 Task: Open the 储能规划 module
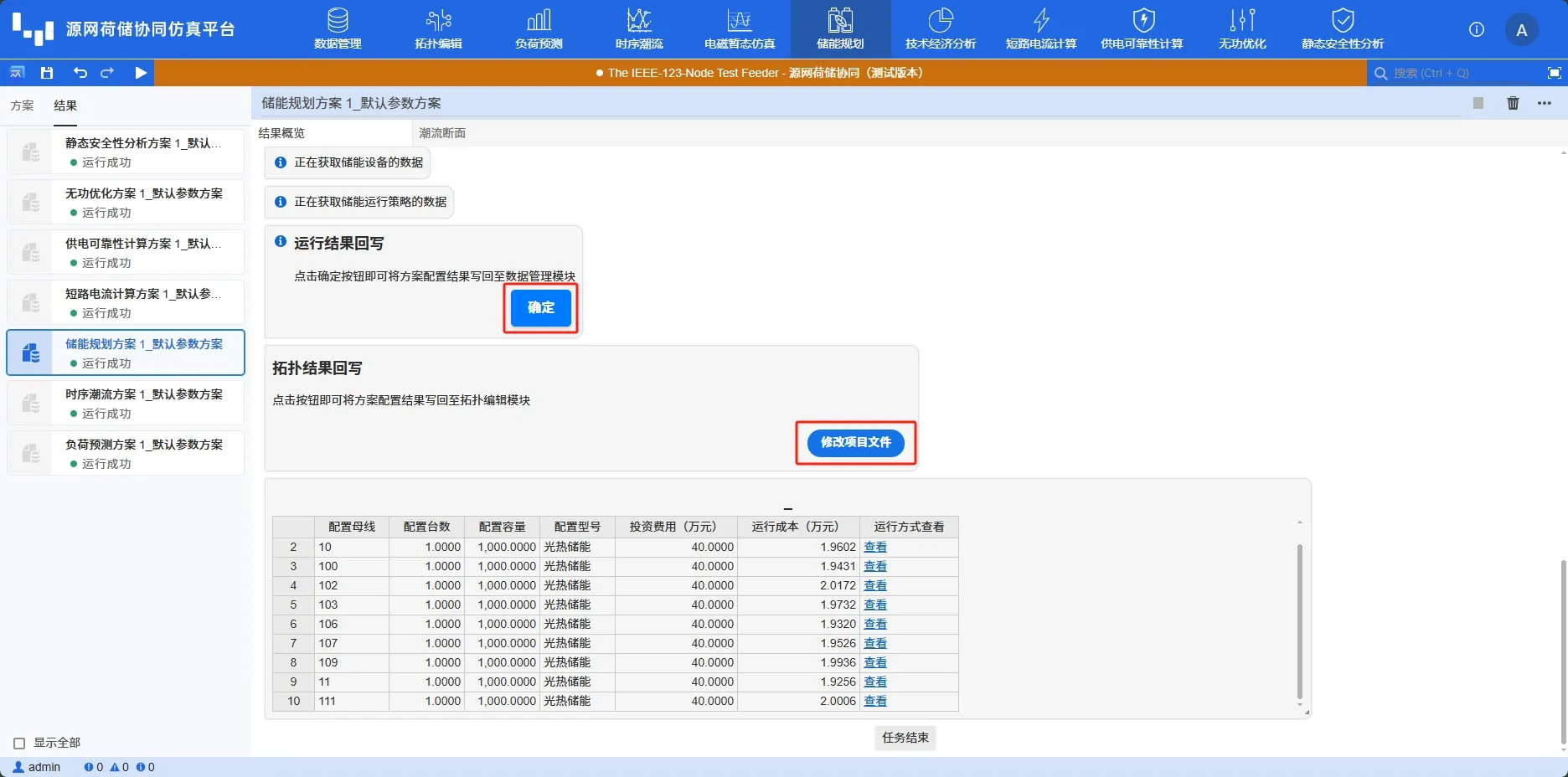pyautogui.click(x=840, y=29)
